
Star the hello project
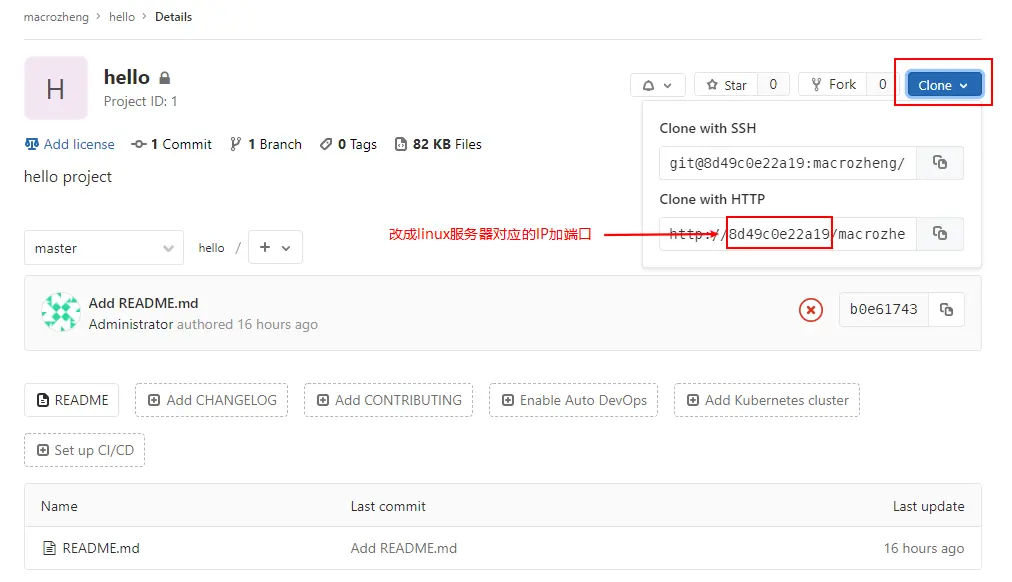coord(726,85)
